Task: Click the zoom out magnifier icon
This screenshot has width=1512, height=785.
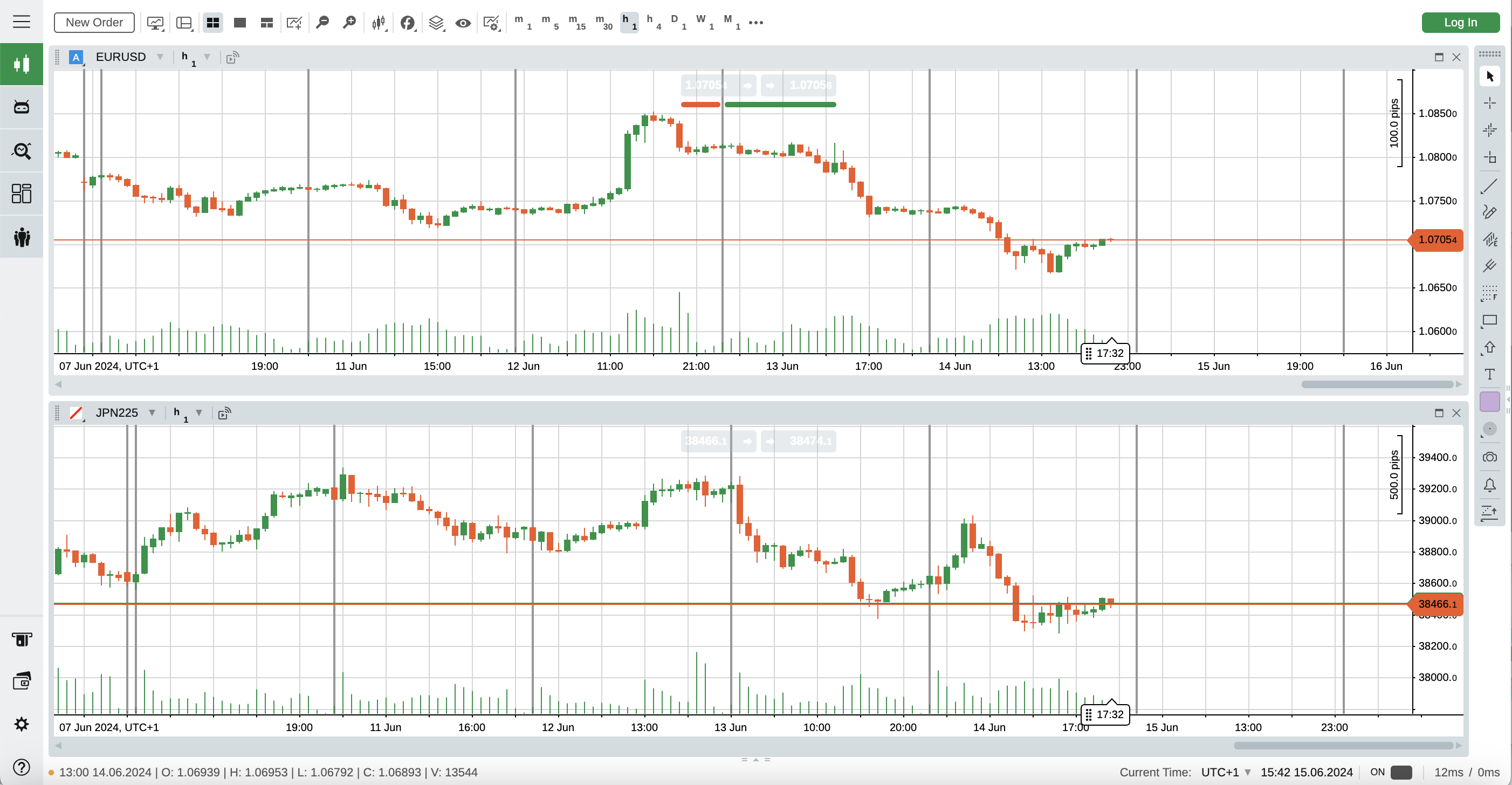Action: tap(322, 22)
